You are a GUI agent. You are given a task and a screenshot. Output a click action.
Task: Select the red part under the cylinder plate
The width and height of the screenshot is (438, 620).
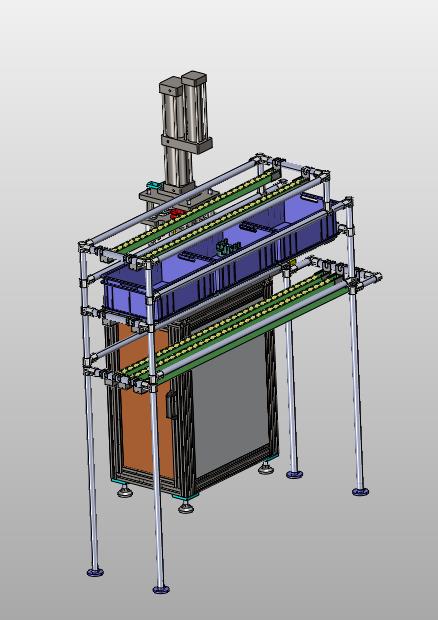pos(175,214)
